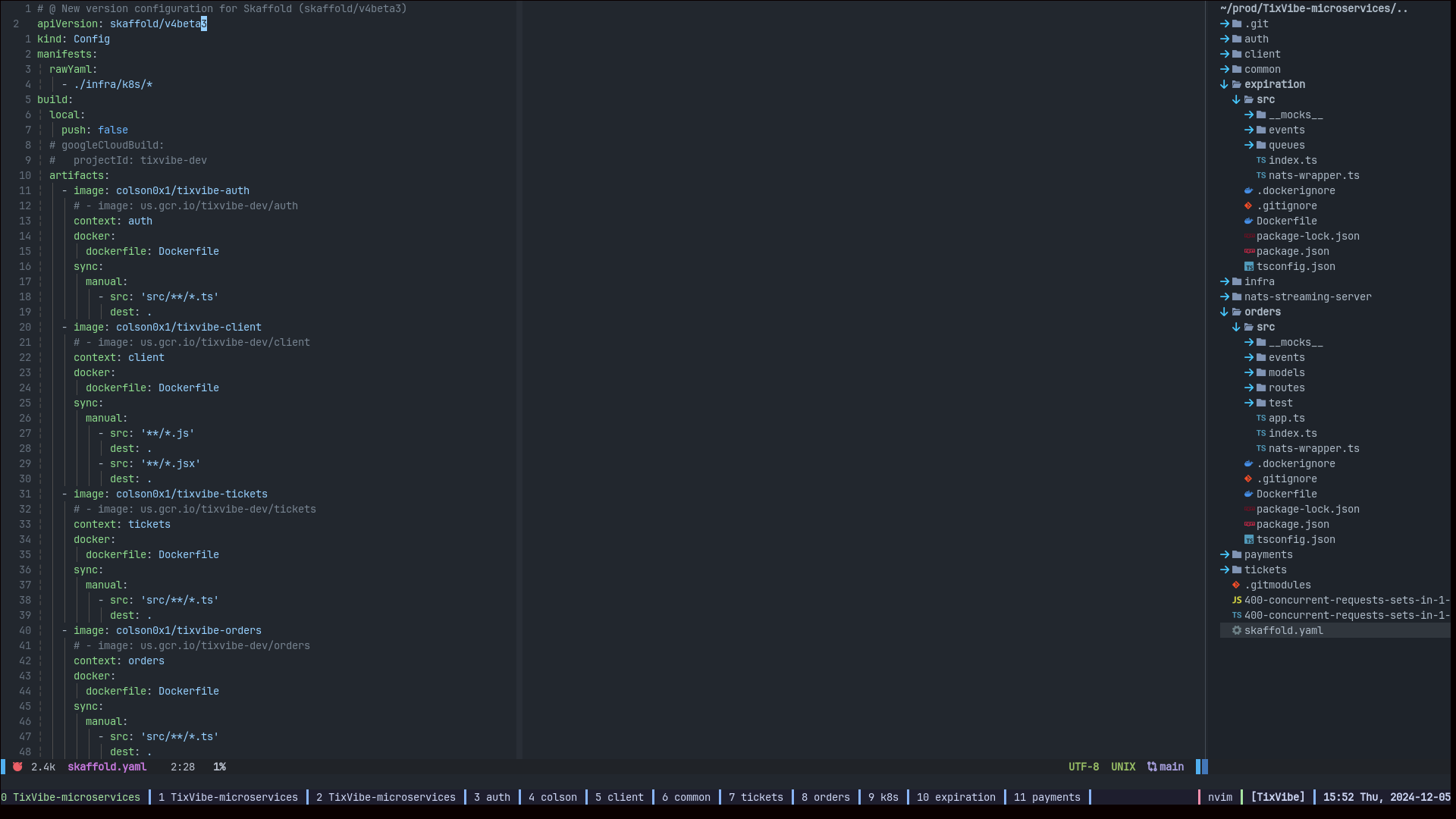This screenshot has width=1456, height=819.
Task: Collapse the orders folder arrow
Action: pyautogui.click(x=1224, y=312)
